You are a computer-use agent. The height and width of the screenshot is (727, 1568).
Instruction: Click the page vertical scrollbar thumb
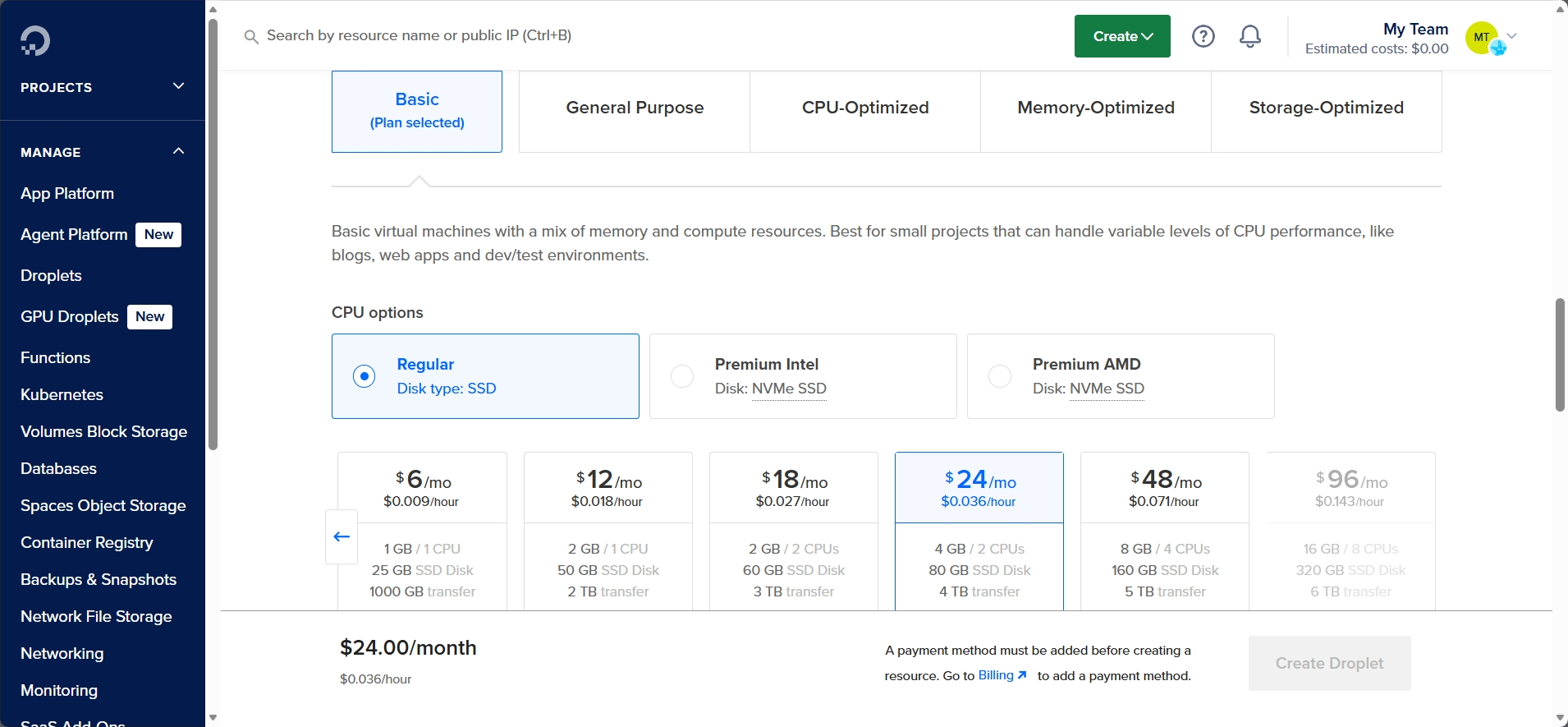pos(1560,355)
